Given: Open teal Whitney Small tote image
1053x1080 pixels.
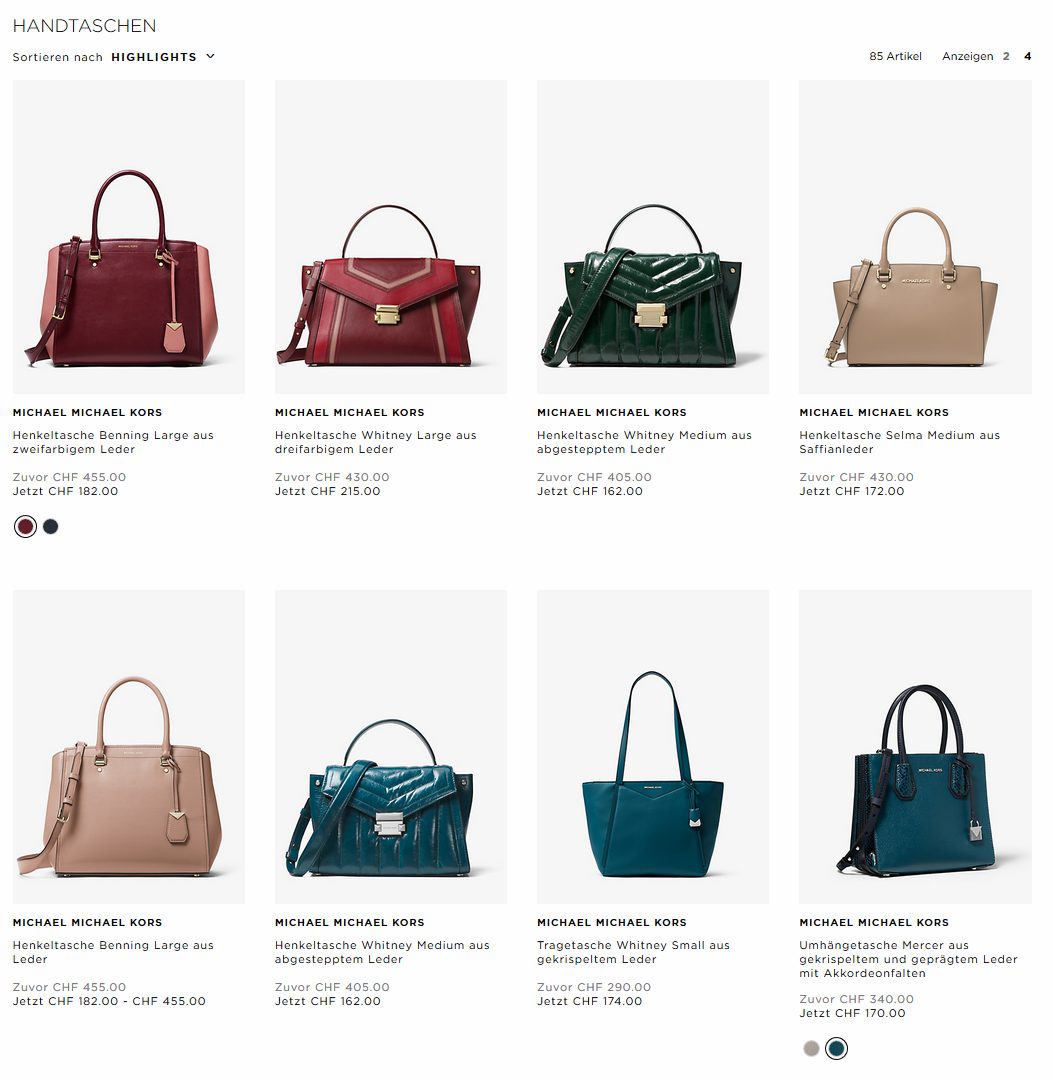Looking at the screenshot, I should 653,747.
